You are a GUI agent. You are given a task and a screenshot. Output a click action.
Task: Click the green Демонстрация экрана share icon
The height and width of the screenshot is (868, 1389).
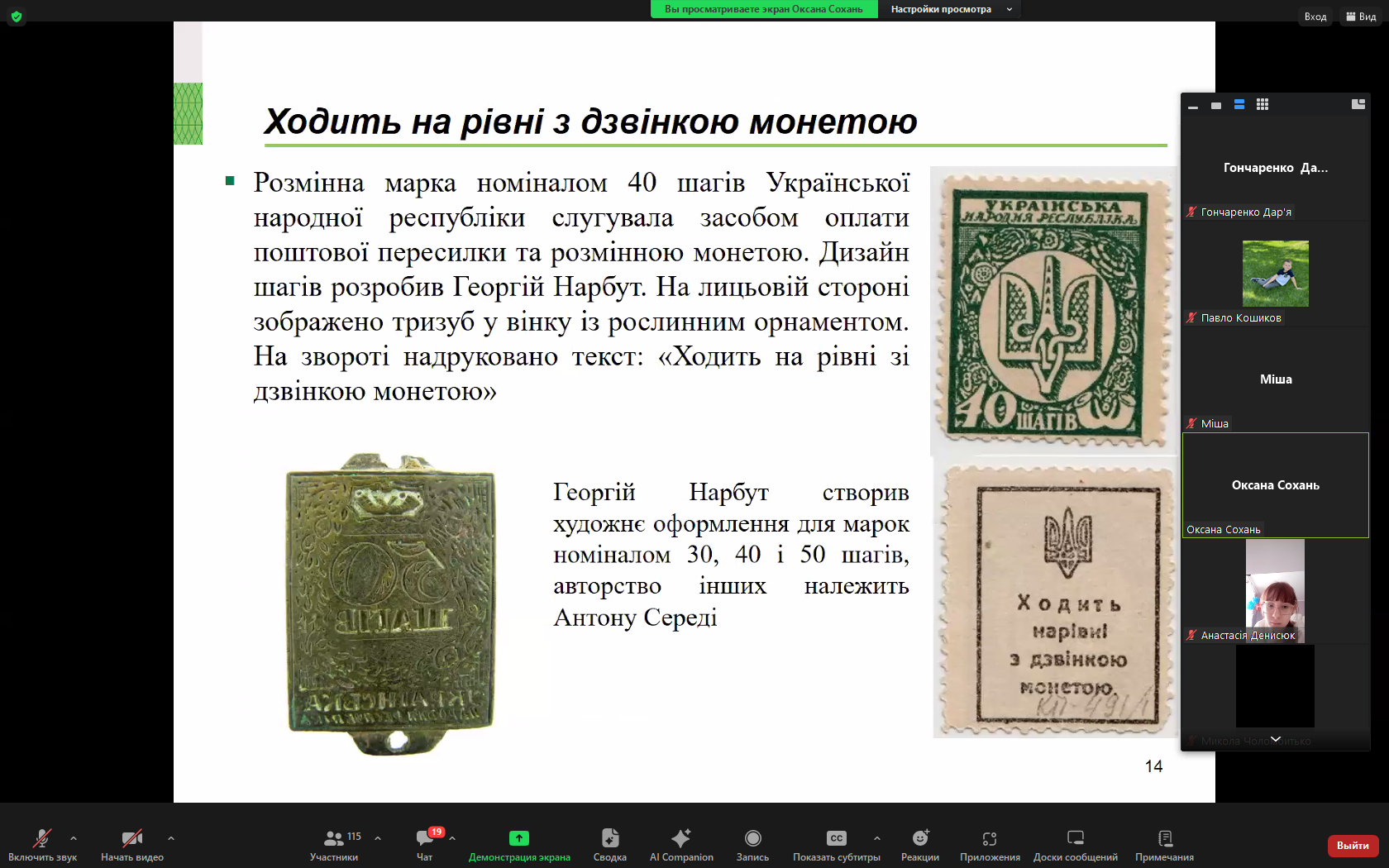[x=518, y=838]
